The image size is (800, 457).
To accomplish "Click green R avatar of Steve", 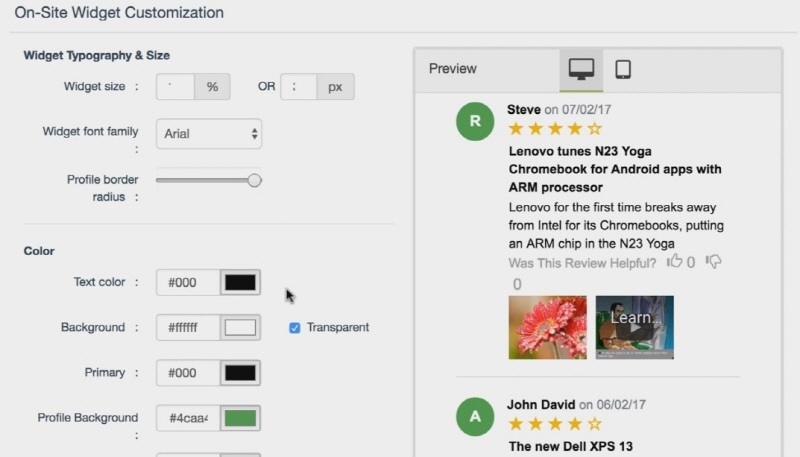I will 475,121.
